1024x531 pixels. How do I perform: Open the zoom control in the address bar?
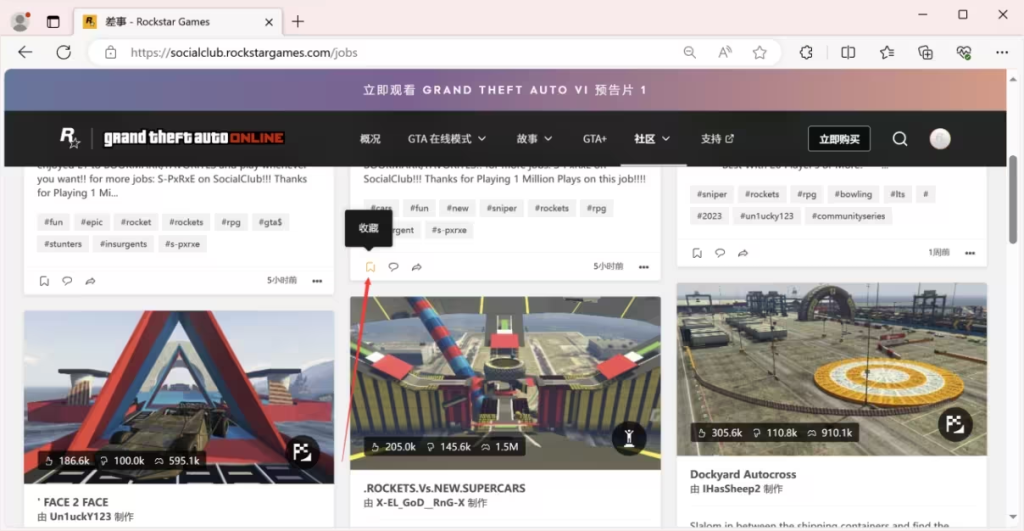pyautogui.click(x=690, y=52)
